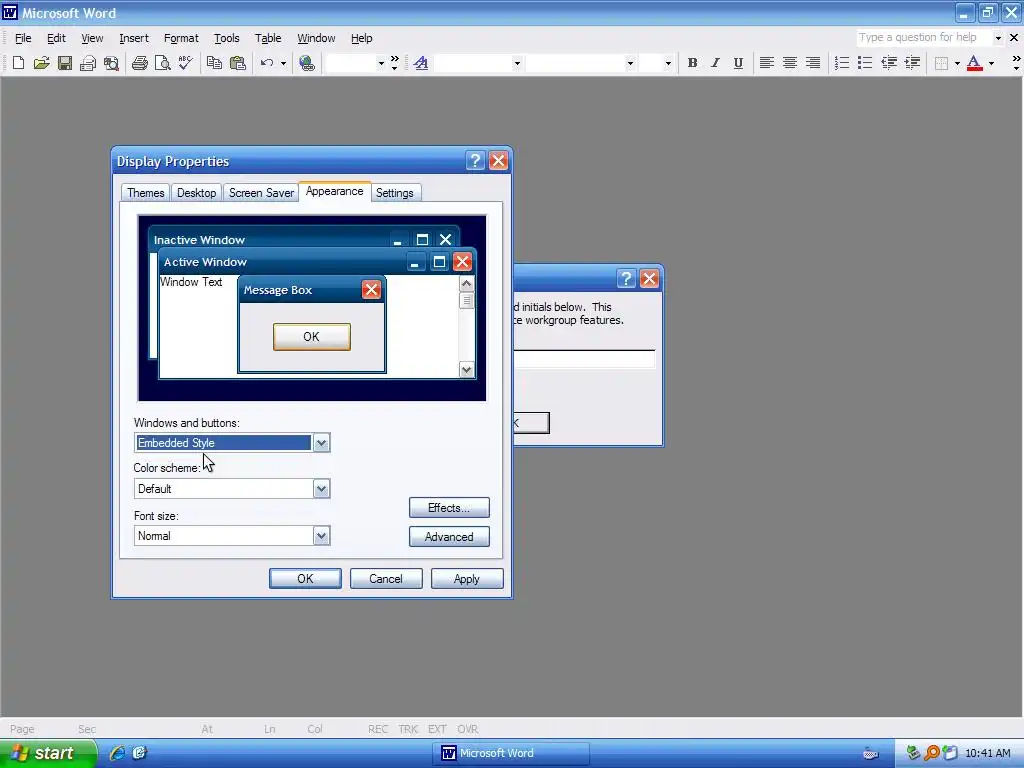Click the Font Color red A swatch
This screenshot has width=1024, height=768.
974,63
